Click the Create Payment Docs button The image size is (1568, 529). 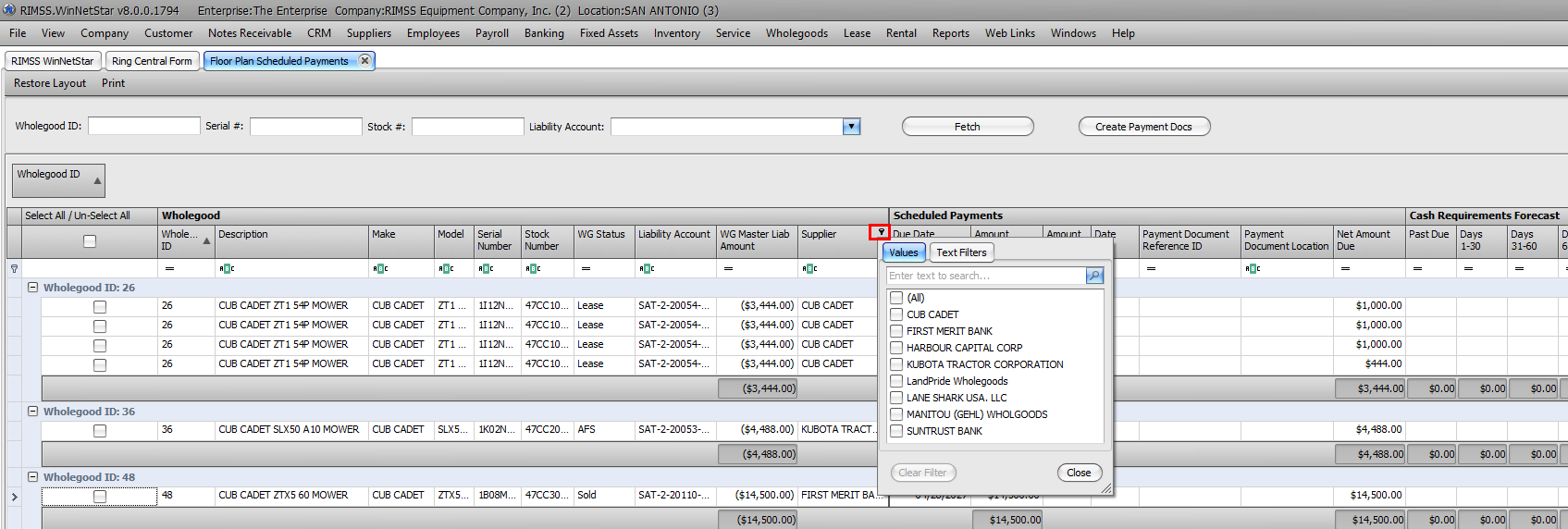pyautogui.click(x=1144, y=127)
